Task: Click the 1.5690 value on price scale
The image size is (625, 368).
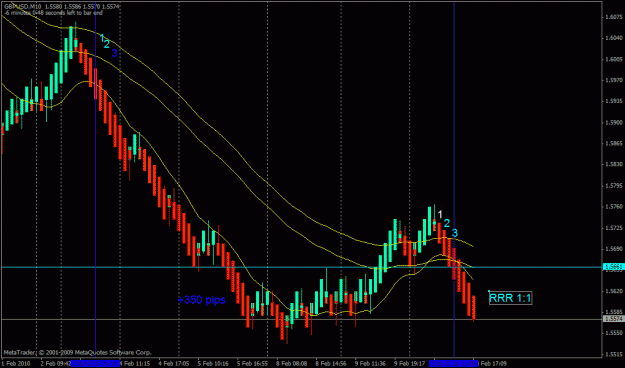Action: click(613, 249)
